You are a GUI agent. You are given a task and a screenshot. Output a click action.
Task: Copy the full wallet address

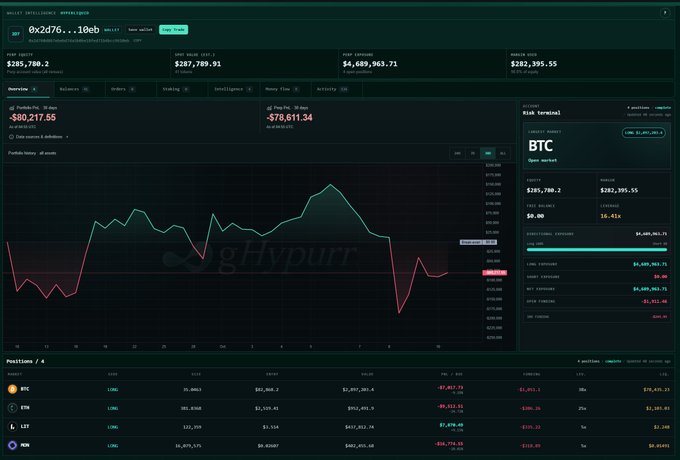coord(137,41)
